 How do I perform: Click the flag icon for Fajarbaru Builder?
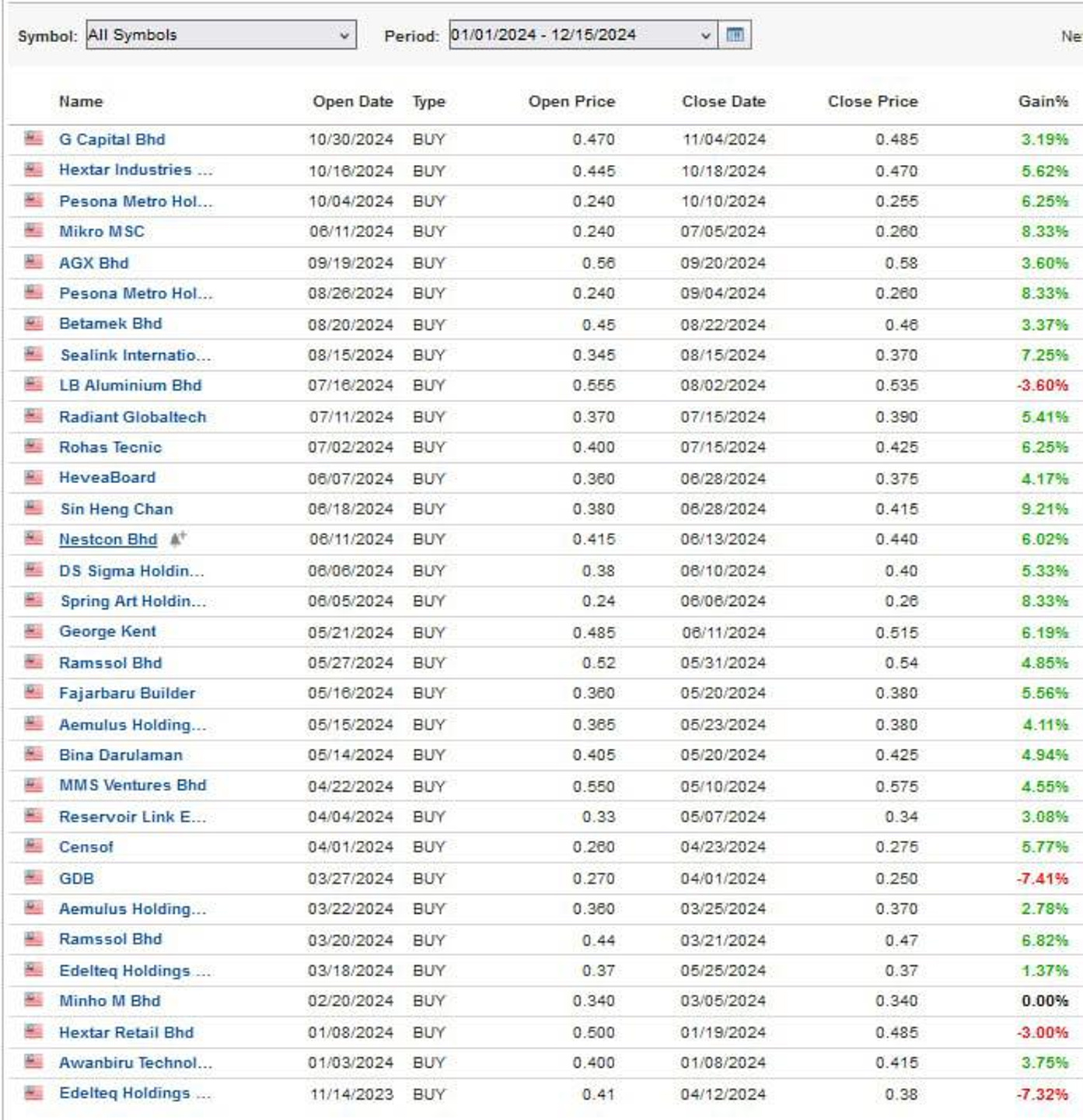click(x=33, y=693)
